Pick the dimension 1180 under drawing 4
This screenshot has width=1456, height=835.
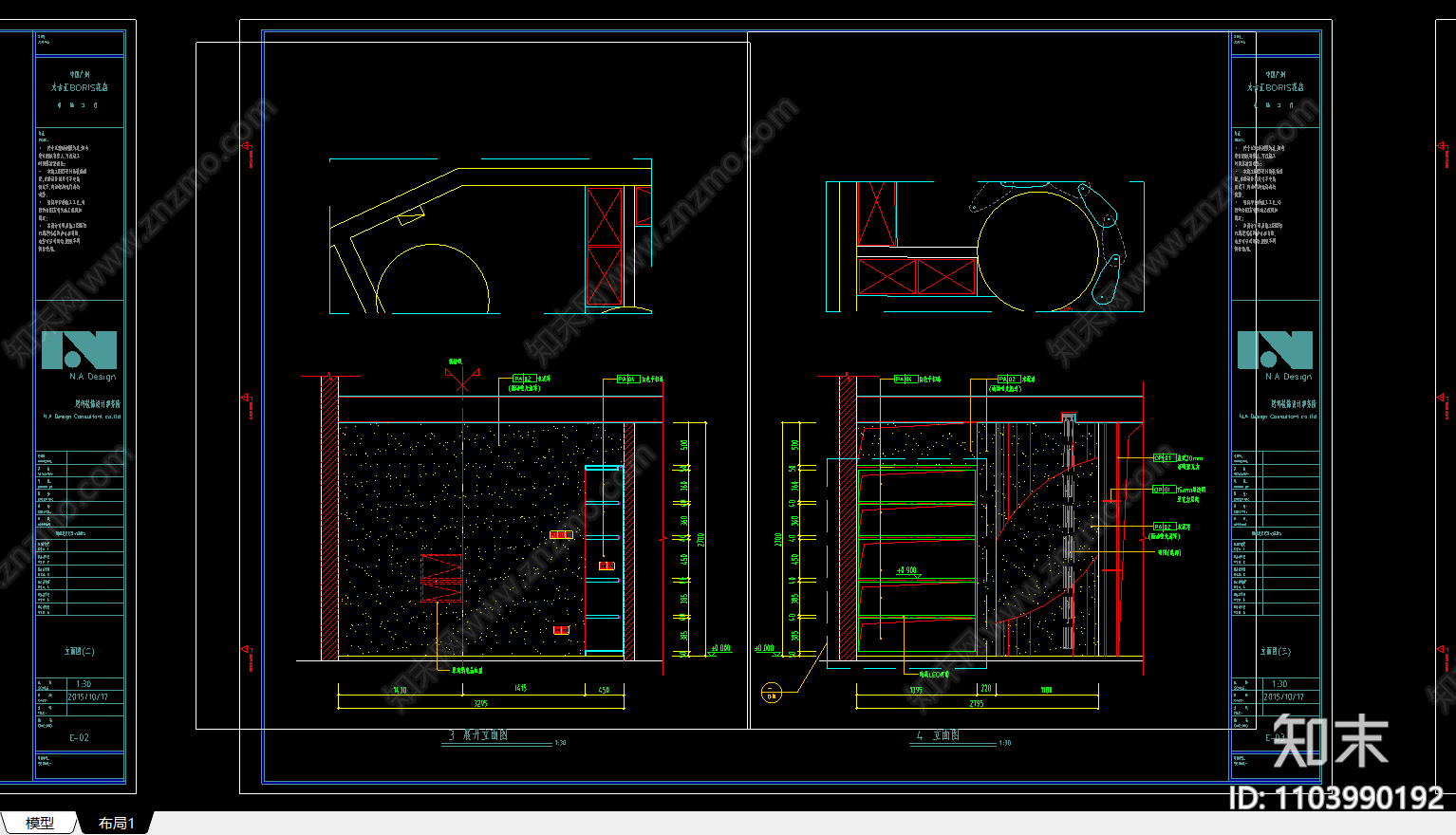(x=1046, y=690)
